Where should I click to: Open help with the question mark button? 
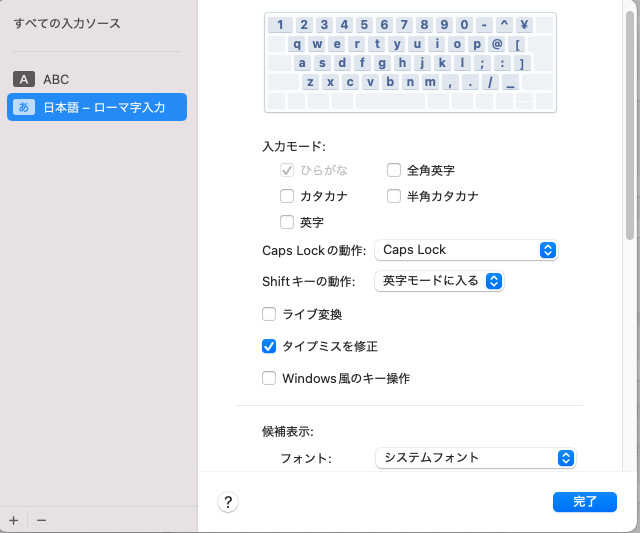click(228, 502)
